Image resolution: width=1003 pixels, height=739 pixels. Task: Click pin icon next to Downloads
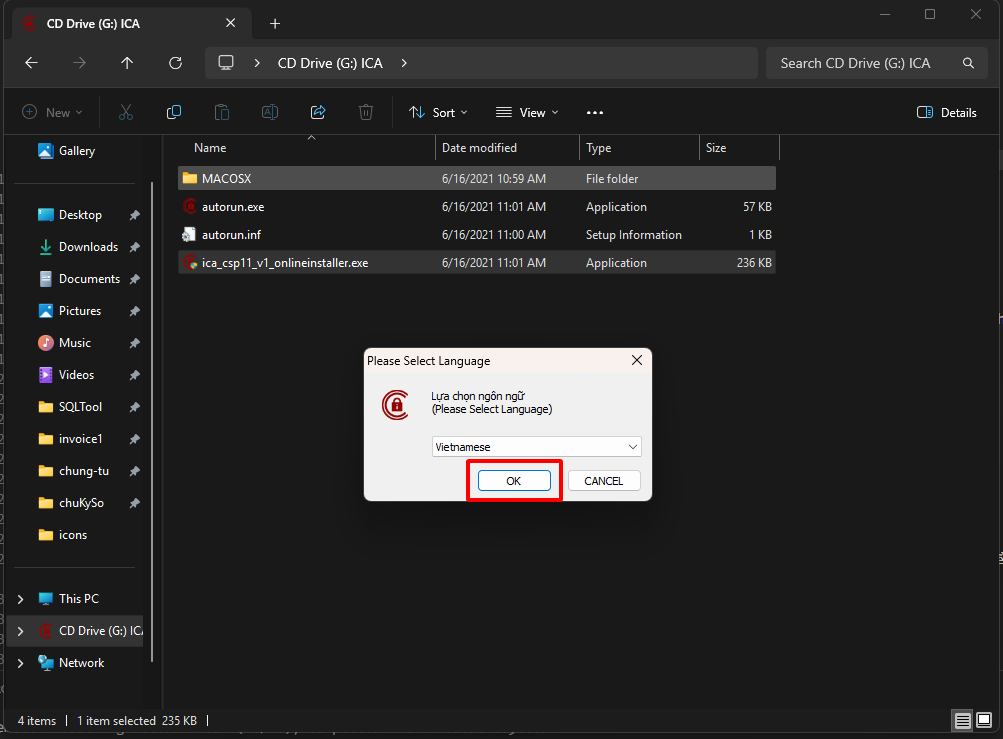(x=134, y=247)
